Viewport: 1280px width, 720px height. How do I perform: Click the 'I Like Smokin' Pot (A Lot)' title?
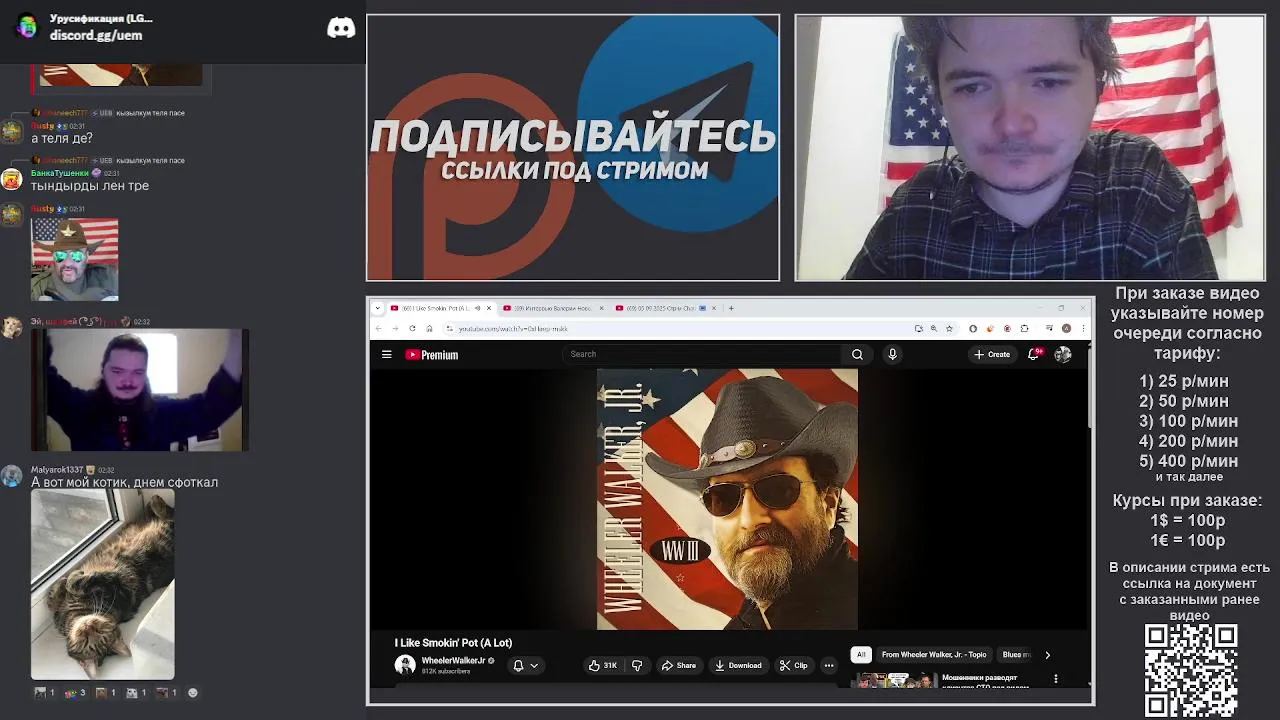453,643
